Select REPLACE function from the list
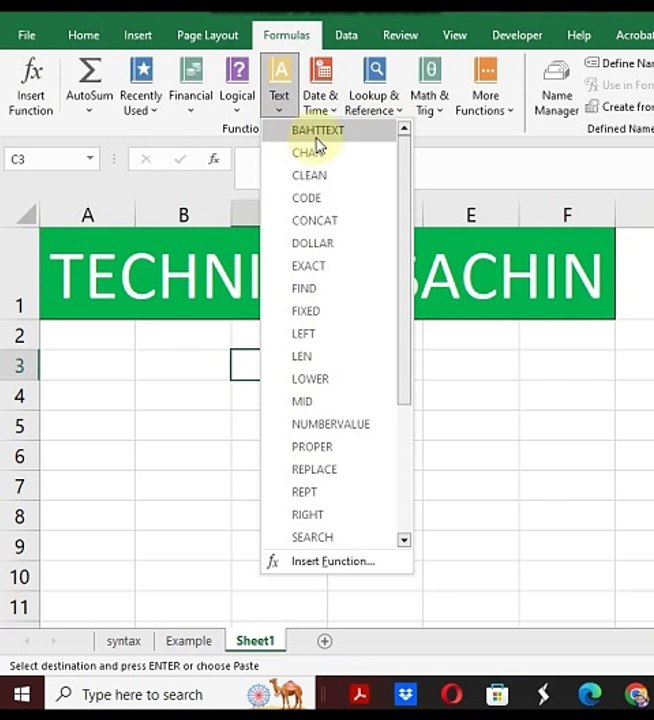 pyautogui.click(x=329, y=469)
